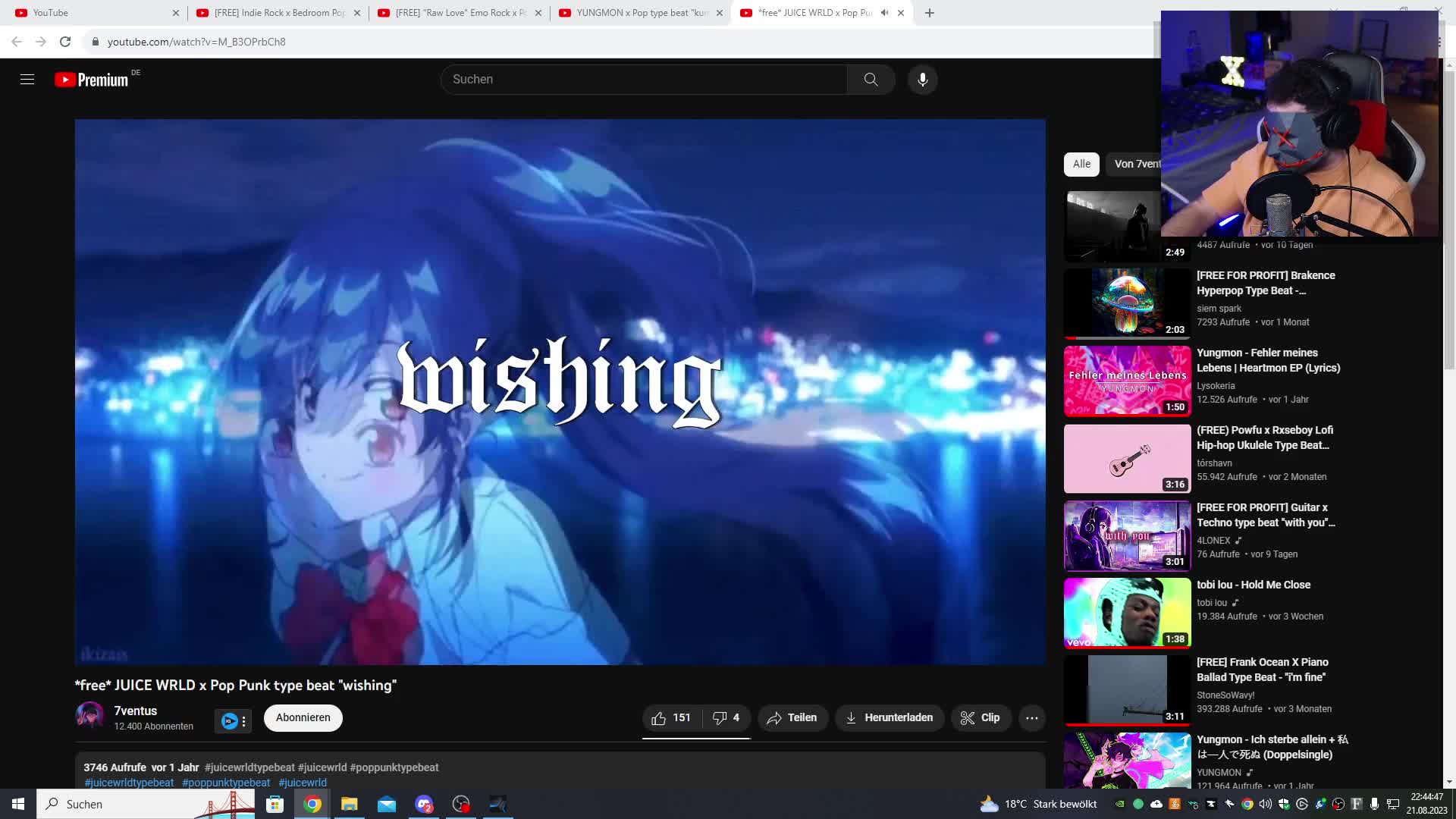Open the NVIDIA tray icon
1456x819 pixels.
point(1119,804)
